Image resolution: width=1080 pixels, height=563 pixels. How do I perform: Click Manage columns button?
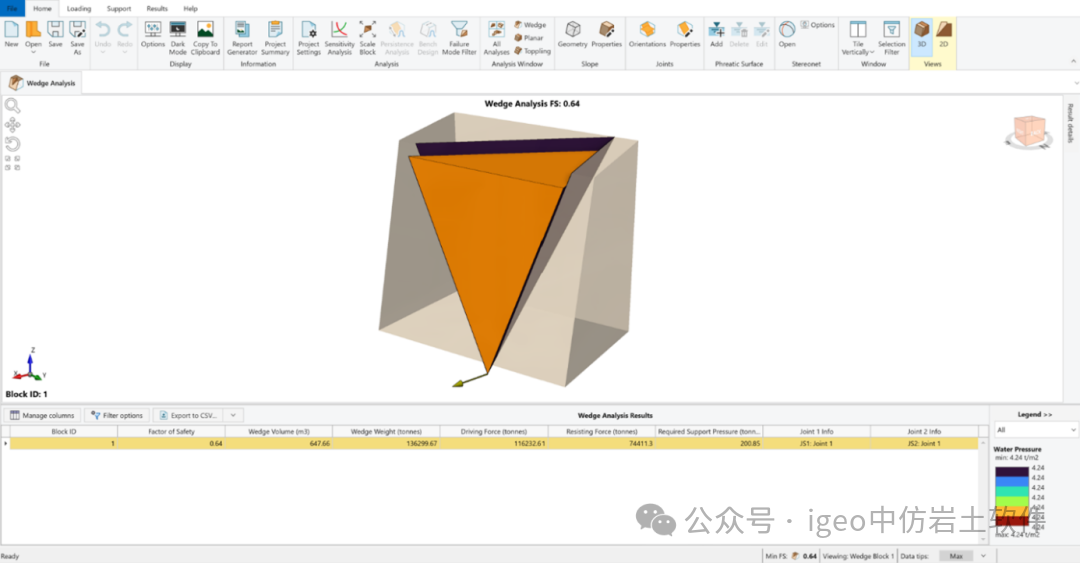click(x=42, y=416)
